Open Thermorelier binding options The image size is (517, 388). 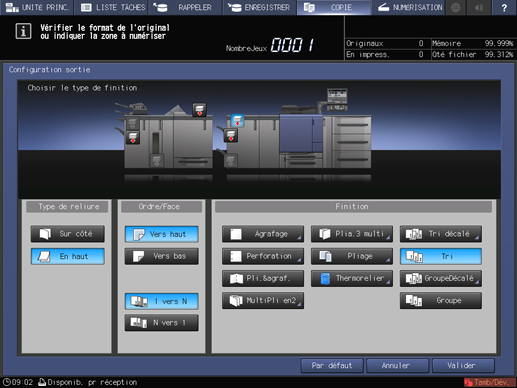[352, 278]
